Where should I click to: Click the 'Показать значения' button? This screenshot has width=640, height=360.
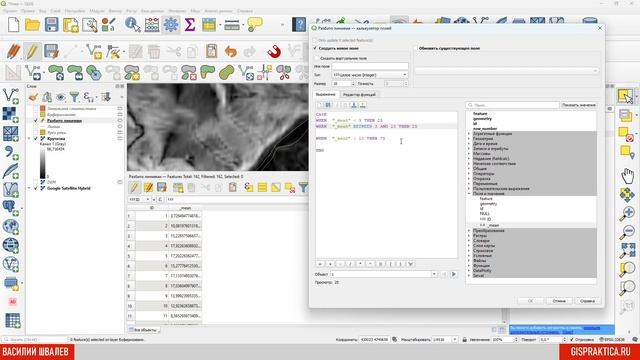579,105
